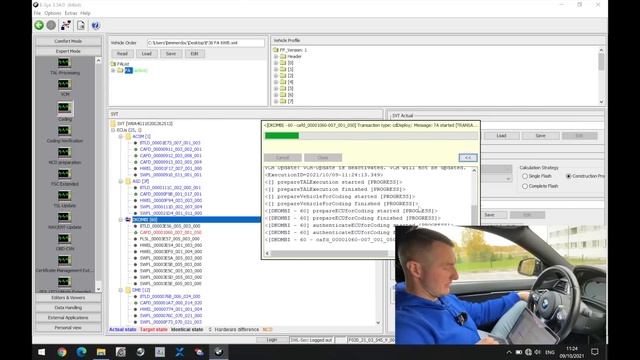This screenshot has width=640, height=360.
Task: Collapse the DME node in SVT tree
Action: [x=121, y=290]
